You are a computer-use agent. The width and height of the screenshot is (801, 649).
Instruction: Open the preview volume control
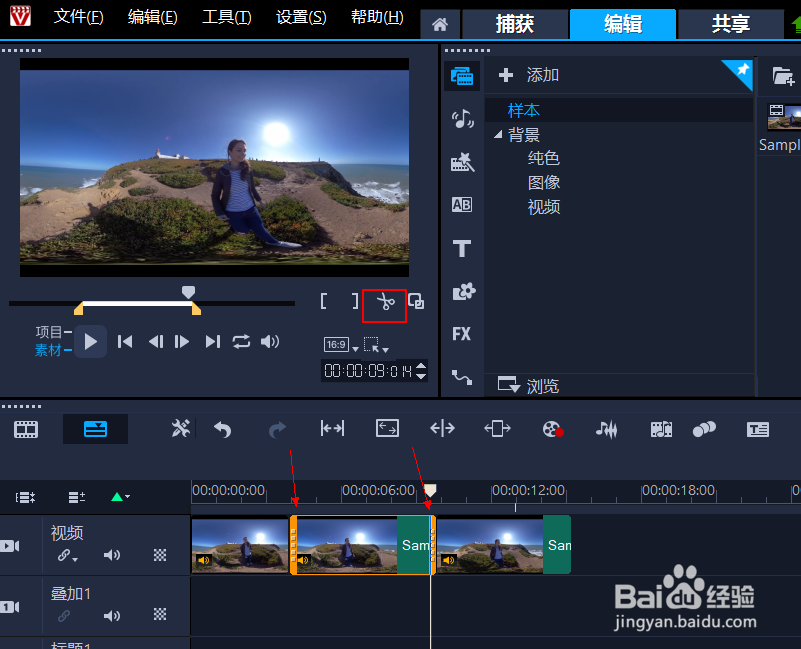pyautogui.click(x=270, y=341)
